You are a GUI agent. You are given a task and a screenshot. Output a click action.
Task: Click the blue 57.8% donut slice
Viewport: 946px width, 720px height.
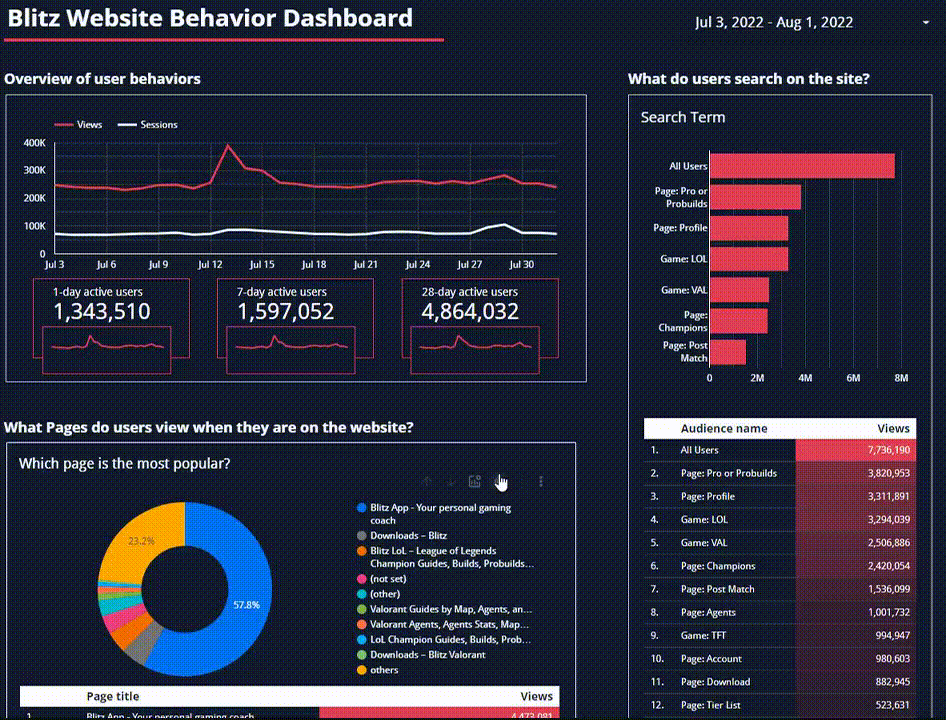pyautogui.click(x=246, y=604)
